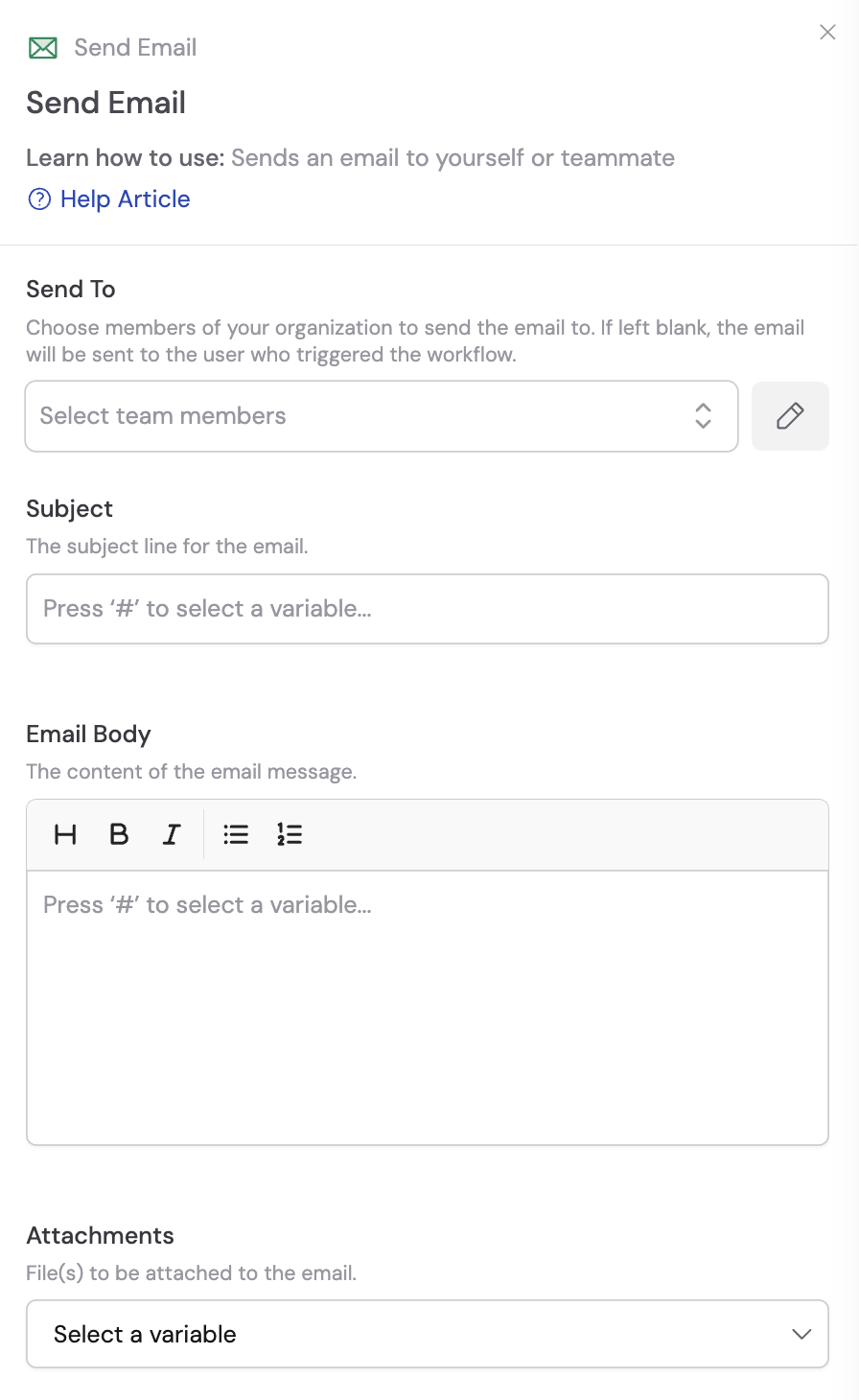The width and height of the screenshot is (859, 1400).
Task: Click the pencil edit icon beside Send To
Action: pyautogui.click(x=790, y=415)
